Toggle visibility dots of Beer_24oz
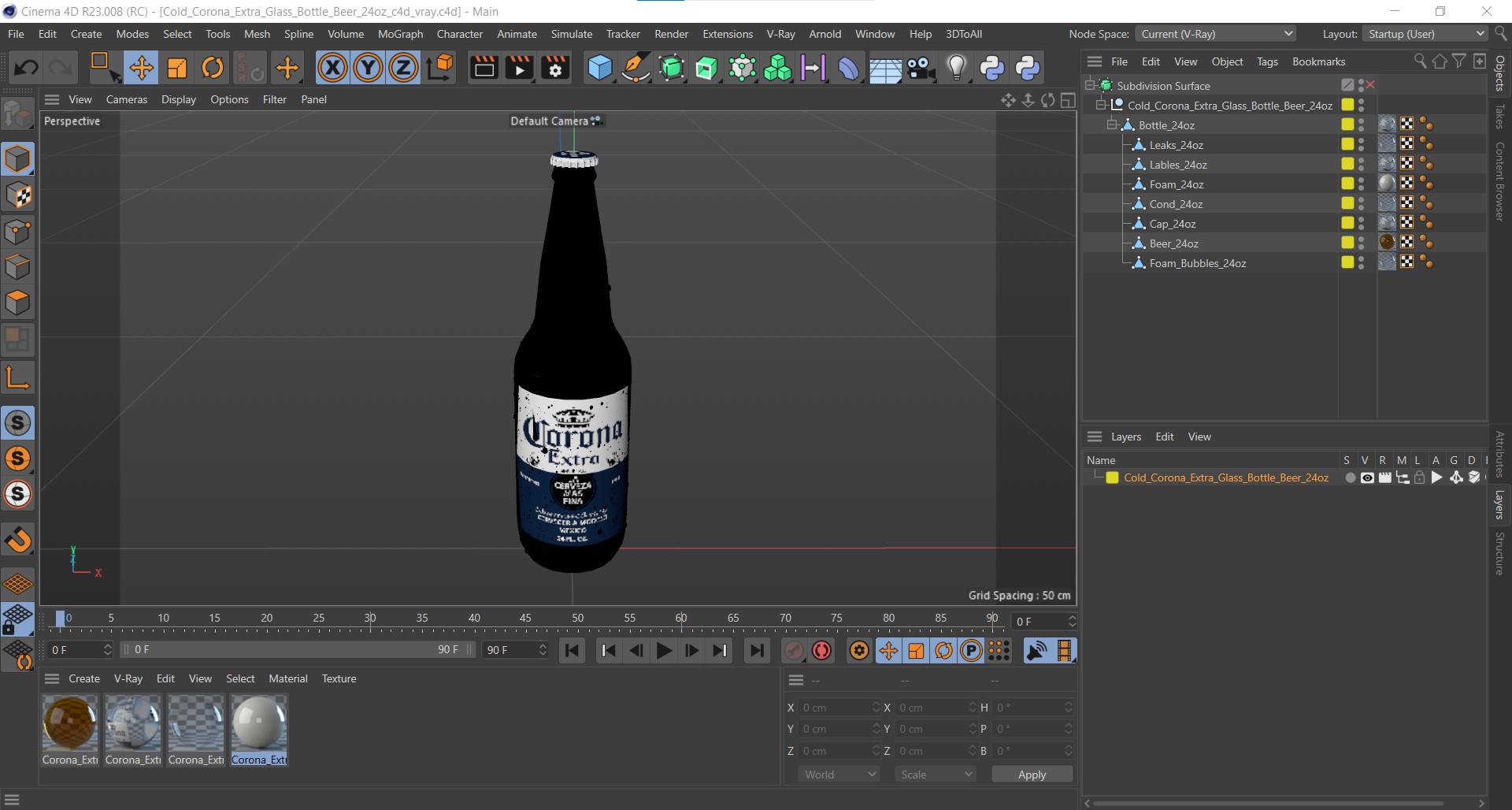The height and width of the screenshot is (810, 1512). pos(1362,243)
